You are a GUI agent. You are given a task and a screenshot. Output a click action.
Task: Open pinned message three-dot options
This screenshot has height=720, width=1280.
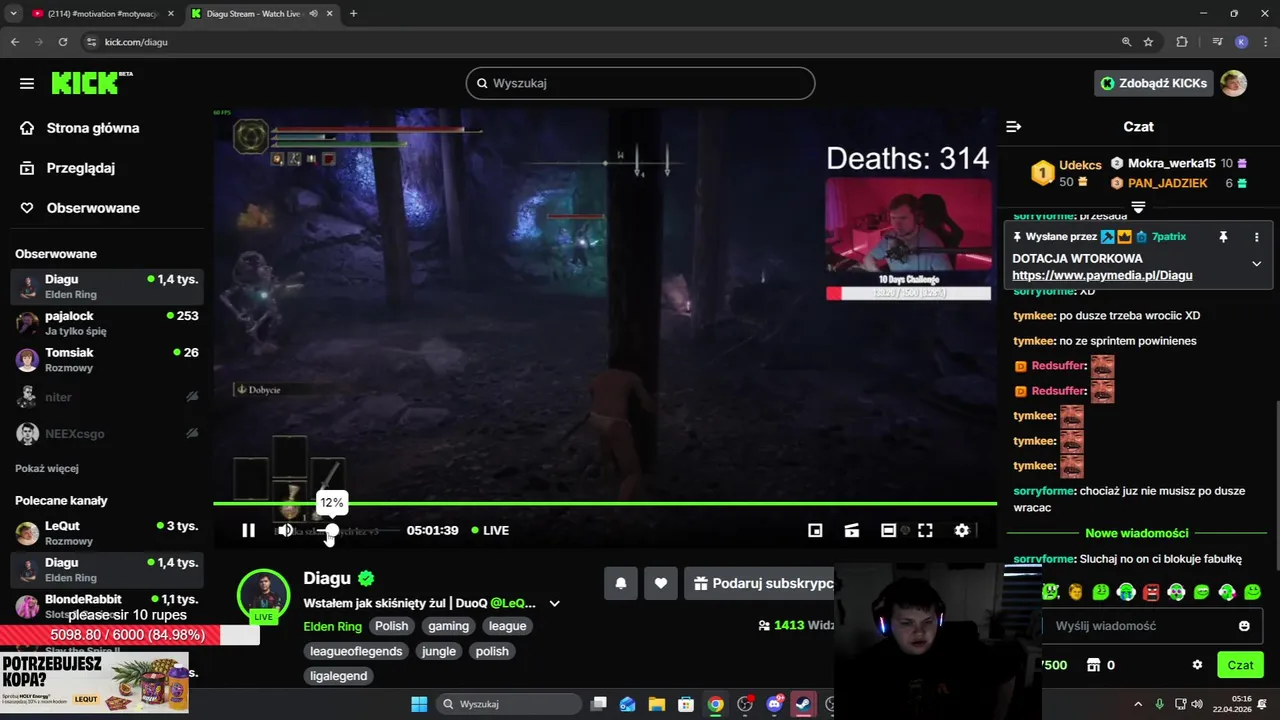(1257, 237)
